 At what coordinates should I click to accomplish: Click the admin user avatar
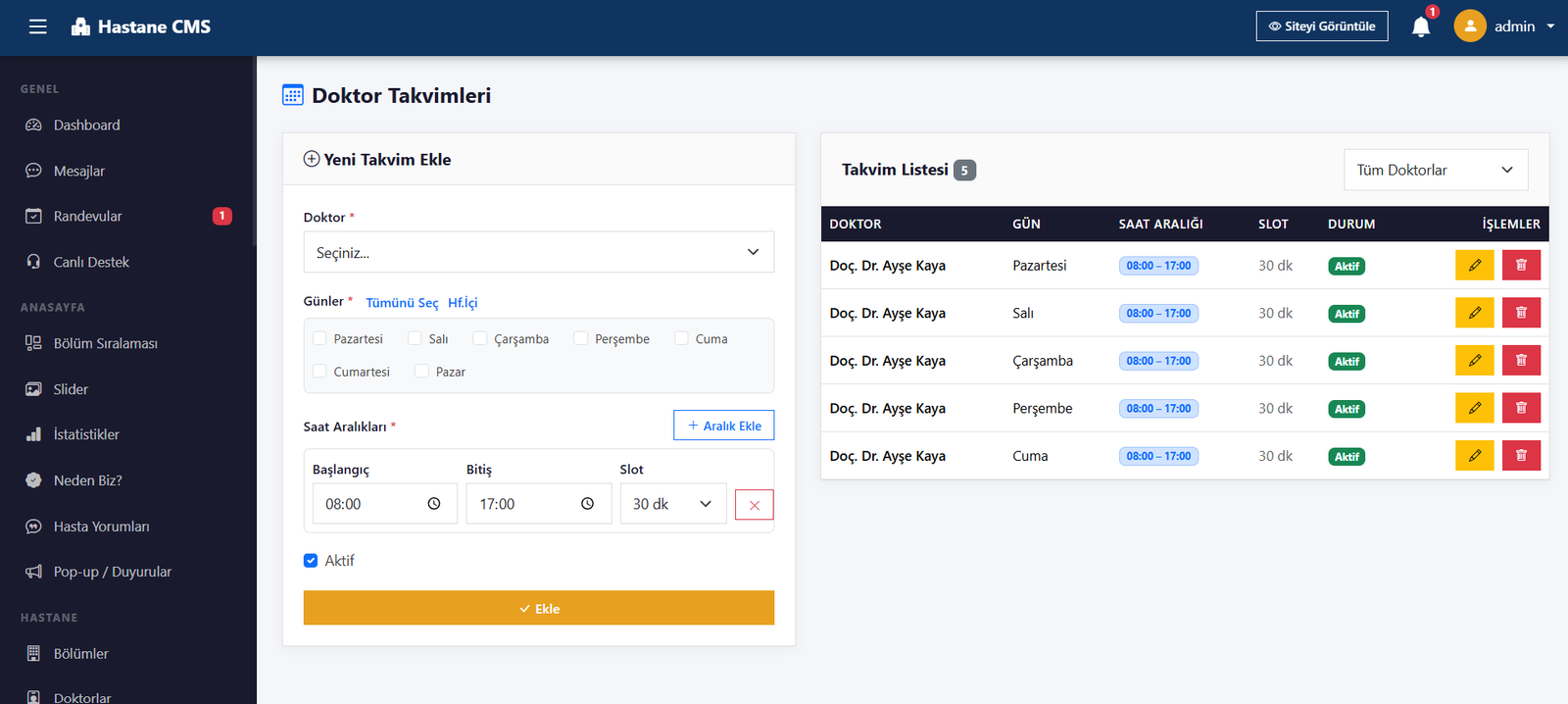click(1470, 26)
